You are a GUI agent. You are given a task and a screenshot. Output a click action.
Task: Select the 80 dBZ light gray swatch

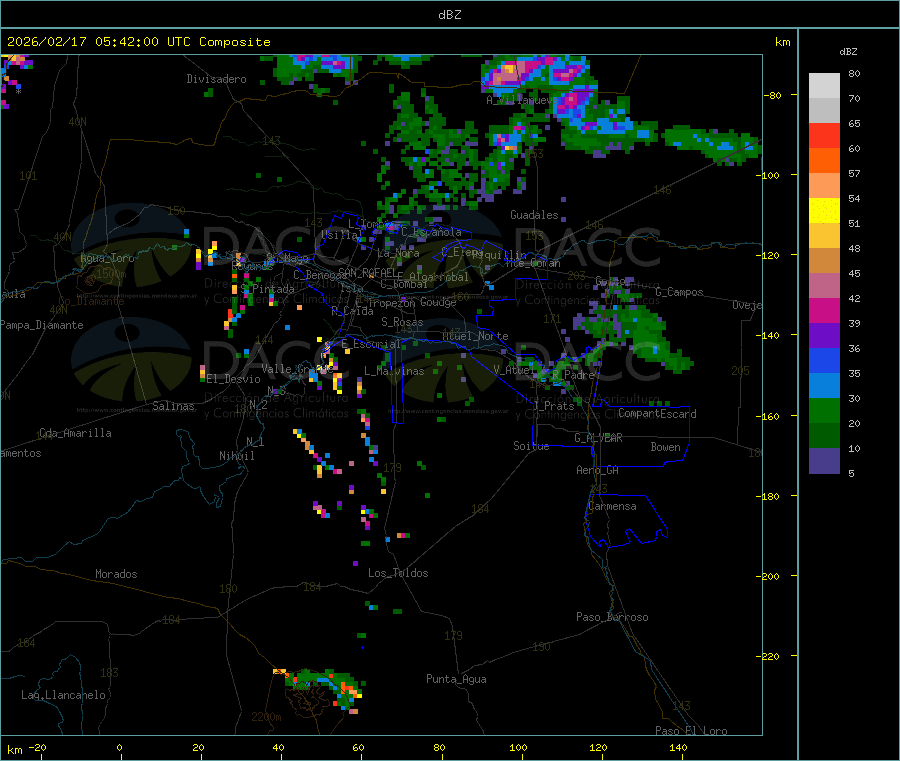tap(824, 86)
